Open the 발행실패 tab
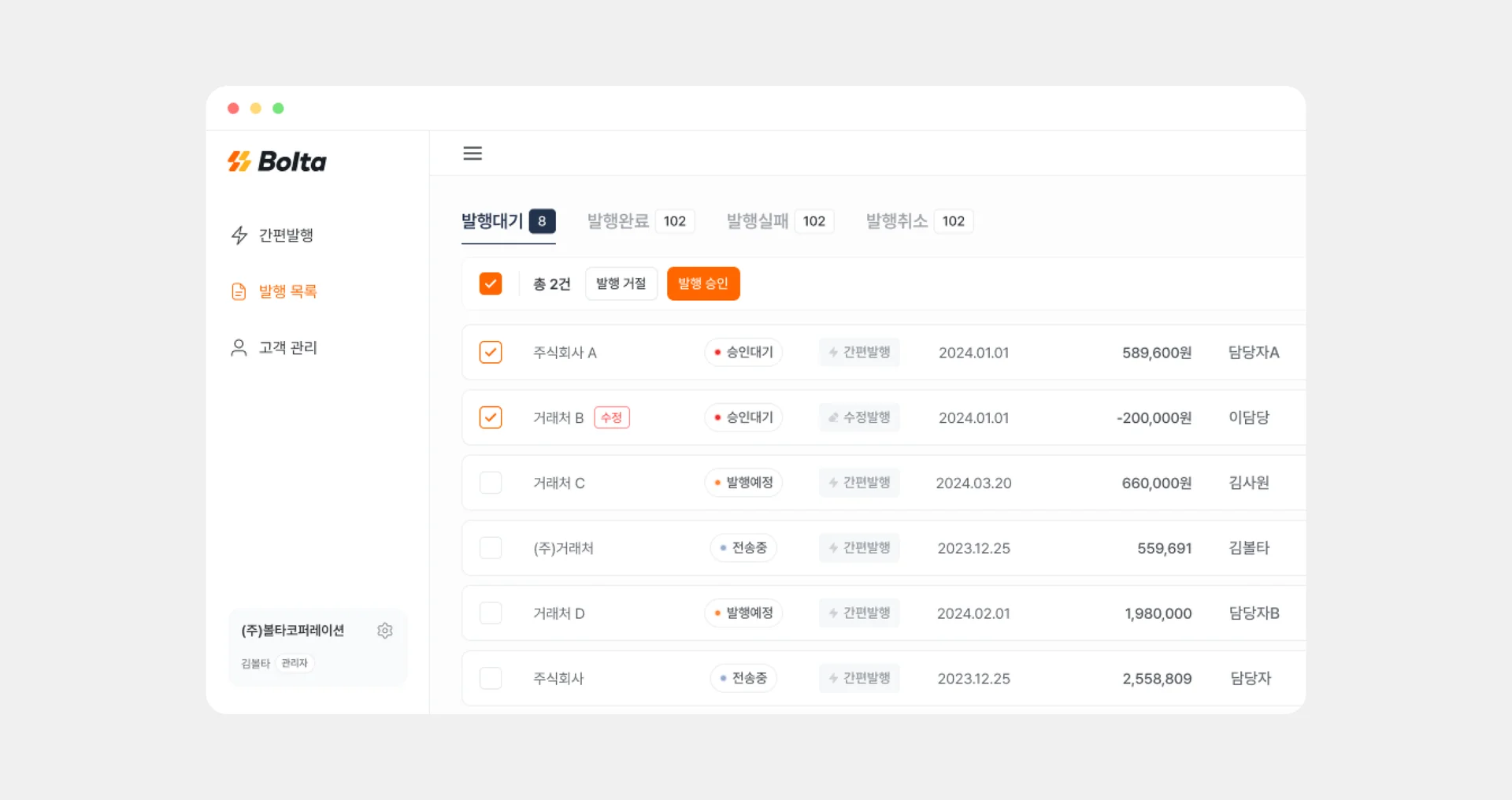Image resolution: width=1512 pixels, height=800 pixels. [x=758, y=220]
